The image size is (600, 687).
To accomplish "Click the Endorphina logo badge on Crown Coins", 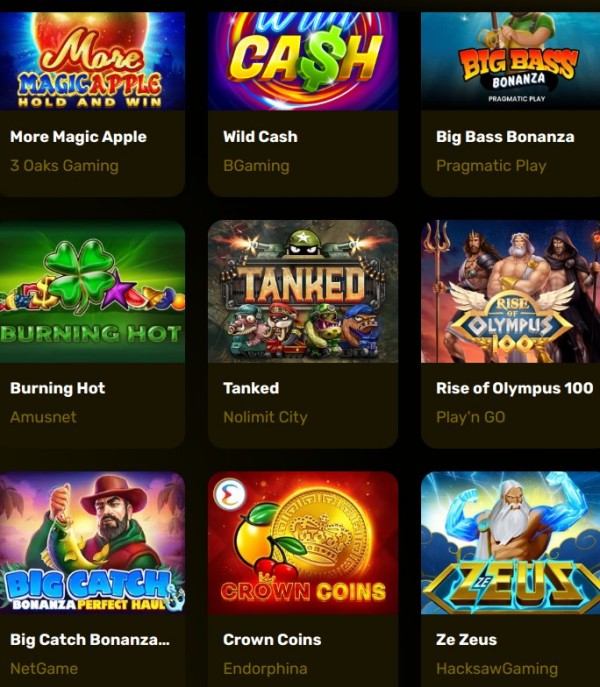I will [230, 494].
